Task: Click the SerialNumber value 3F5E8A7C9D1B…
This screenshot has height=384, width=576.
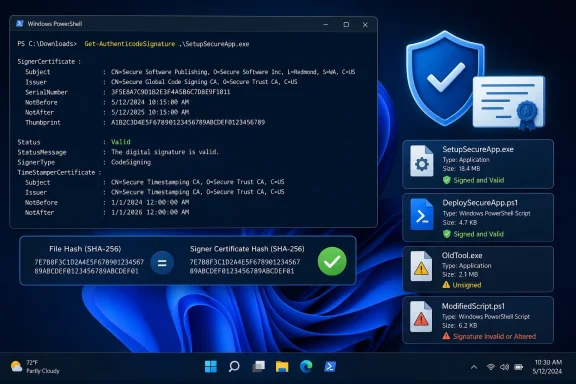Action: pos(171,92)
